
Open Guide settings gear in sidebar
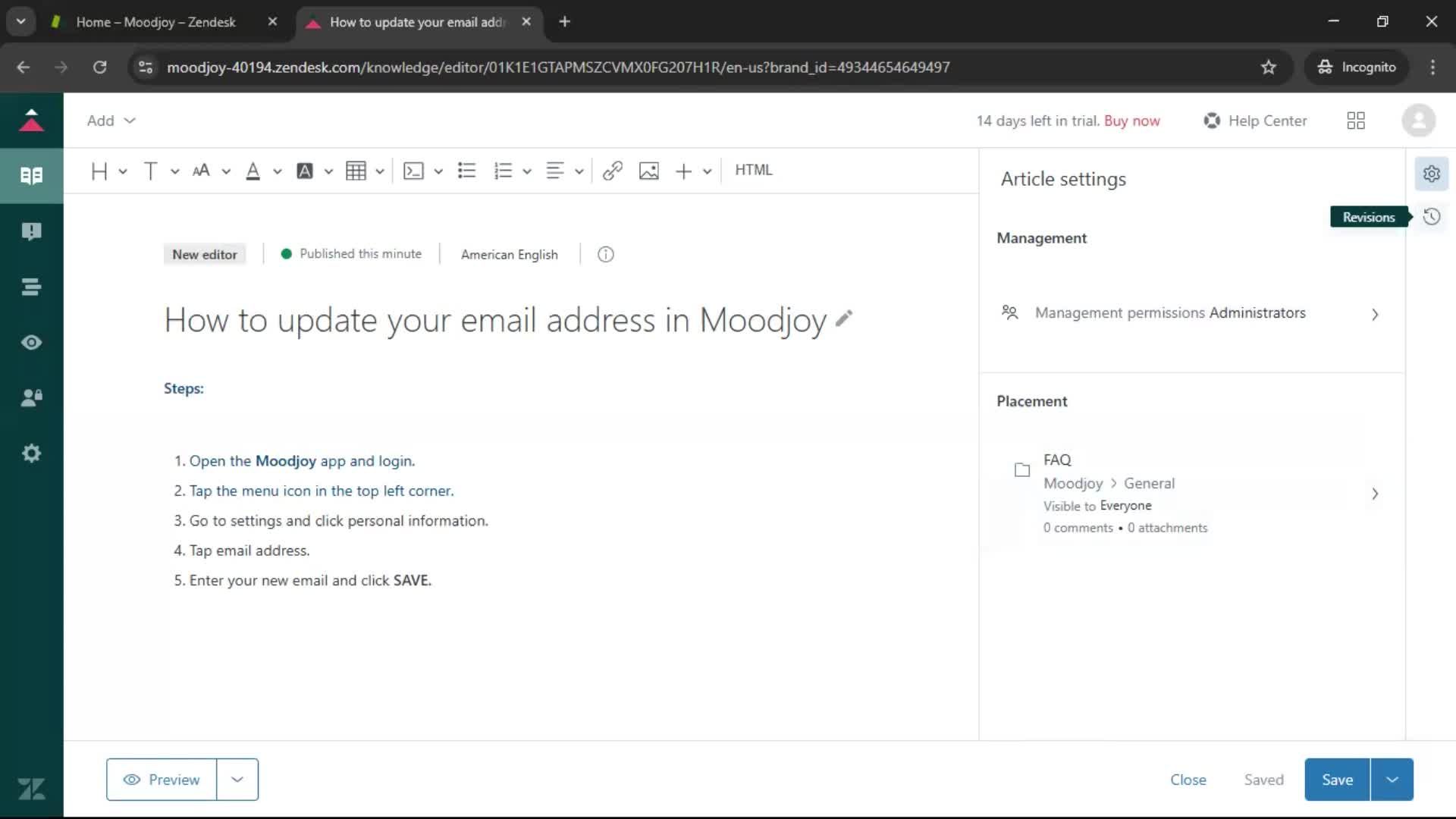point(31,453)
